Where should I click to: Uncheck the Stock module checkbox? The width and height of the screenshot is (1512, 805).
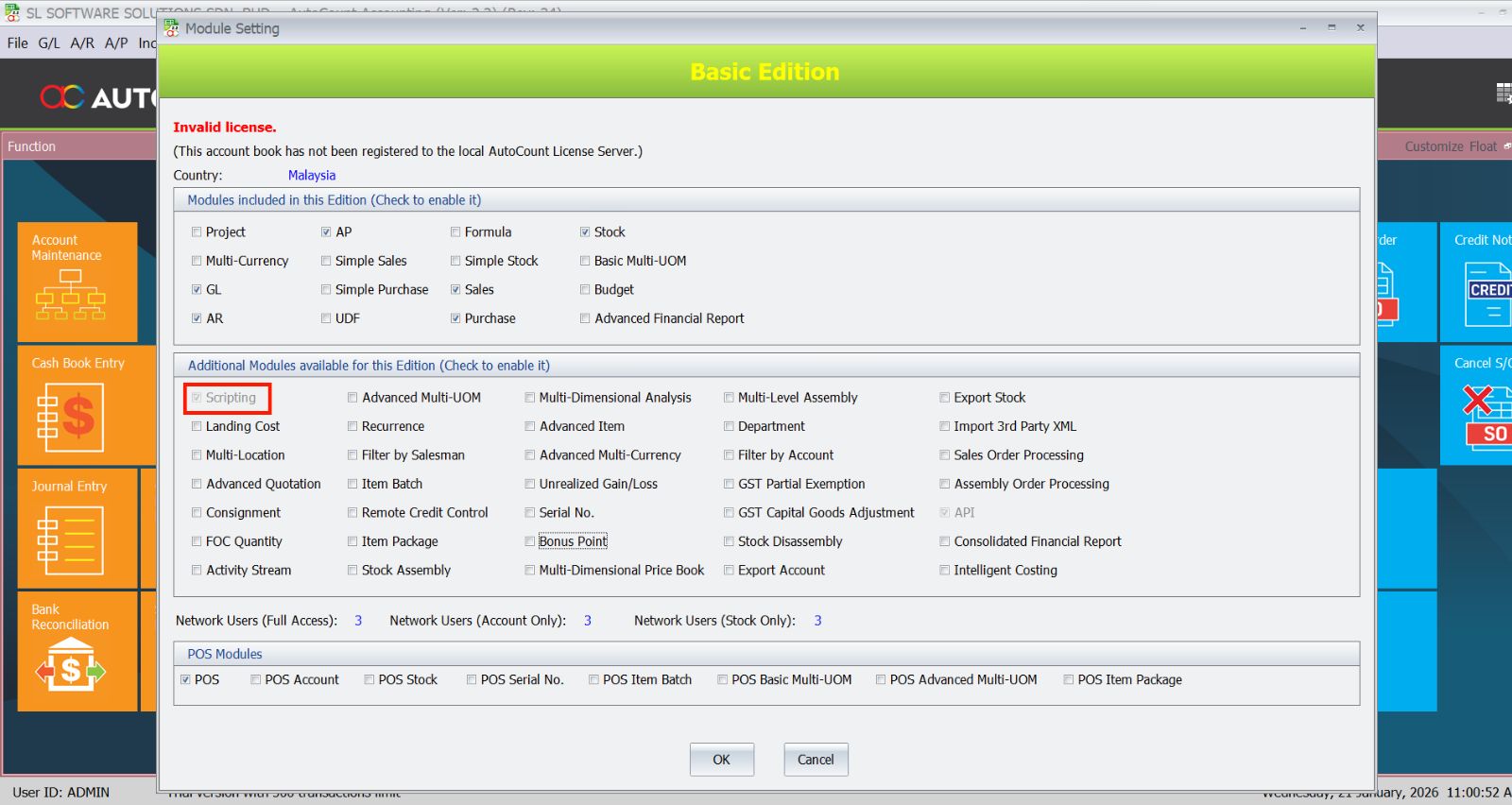tap(585, 232)
